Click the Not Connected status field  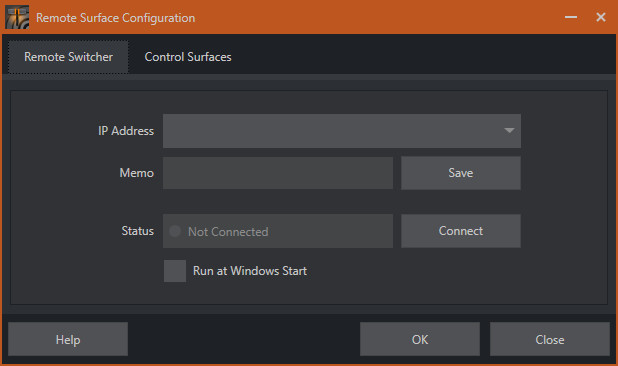pyautogui.click(x=278, y=231)
